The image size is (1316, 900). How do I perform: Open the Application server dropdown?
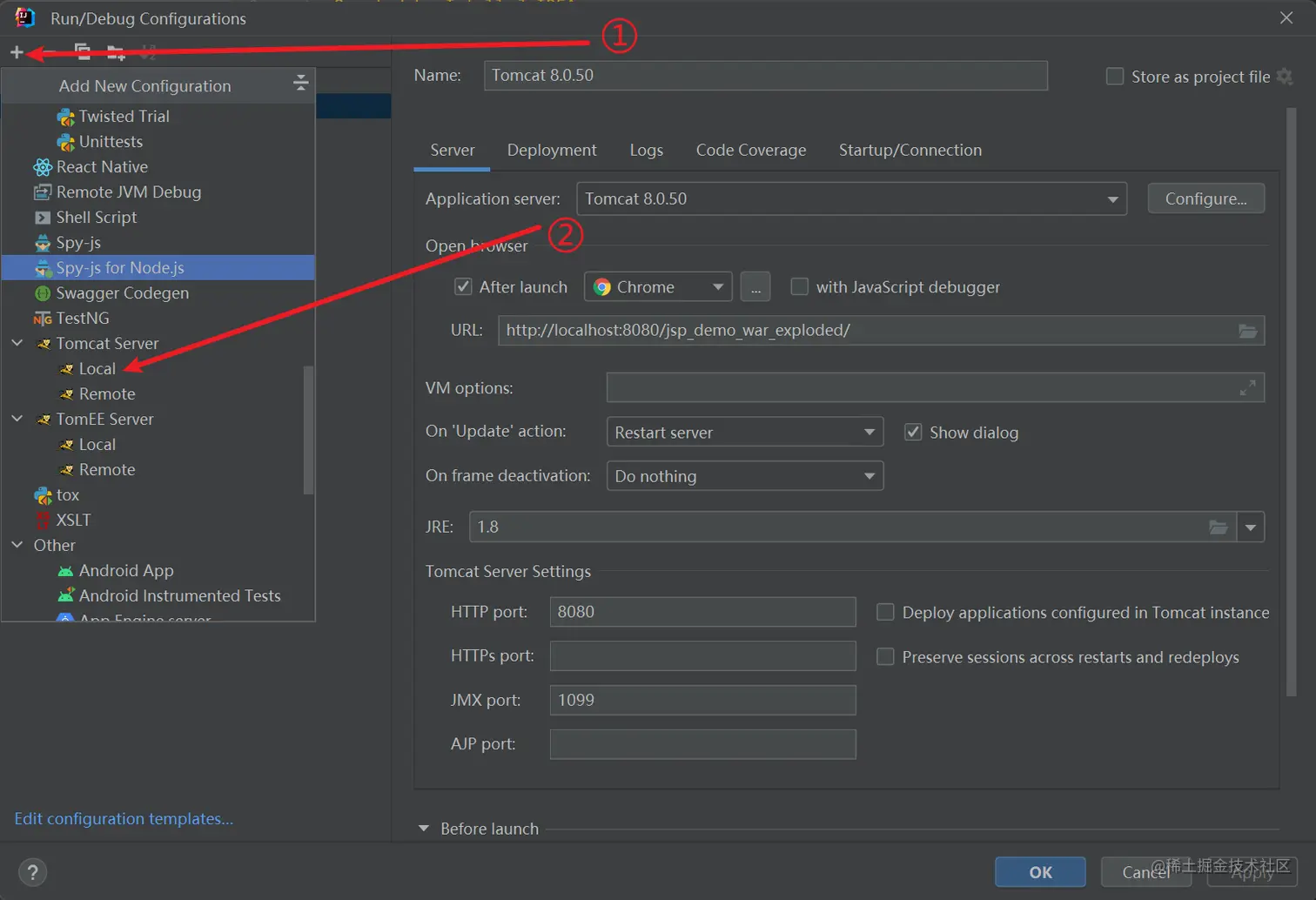(x=851, y=198)
